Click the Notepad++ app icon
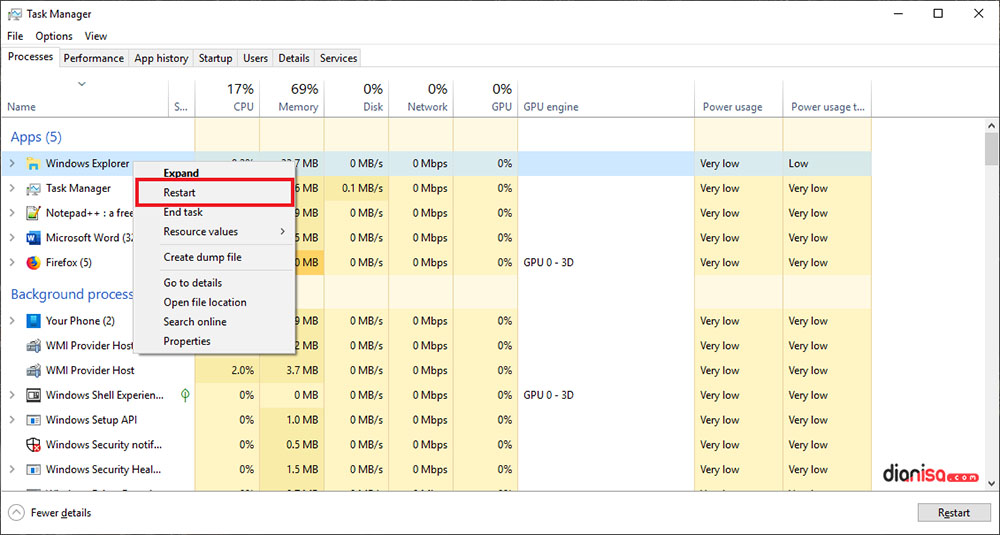1000x535 pixels. coord(33,213)
